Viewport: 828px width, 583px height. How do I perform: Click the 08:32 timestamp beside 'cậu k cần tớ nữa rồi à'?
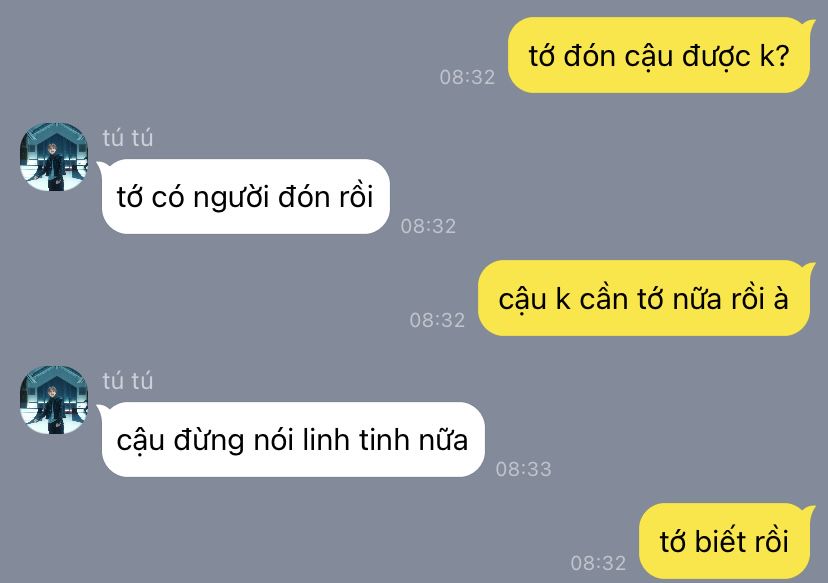(437, 320)
